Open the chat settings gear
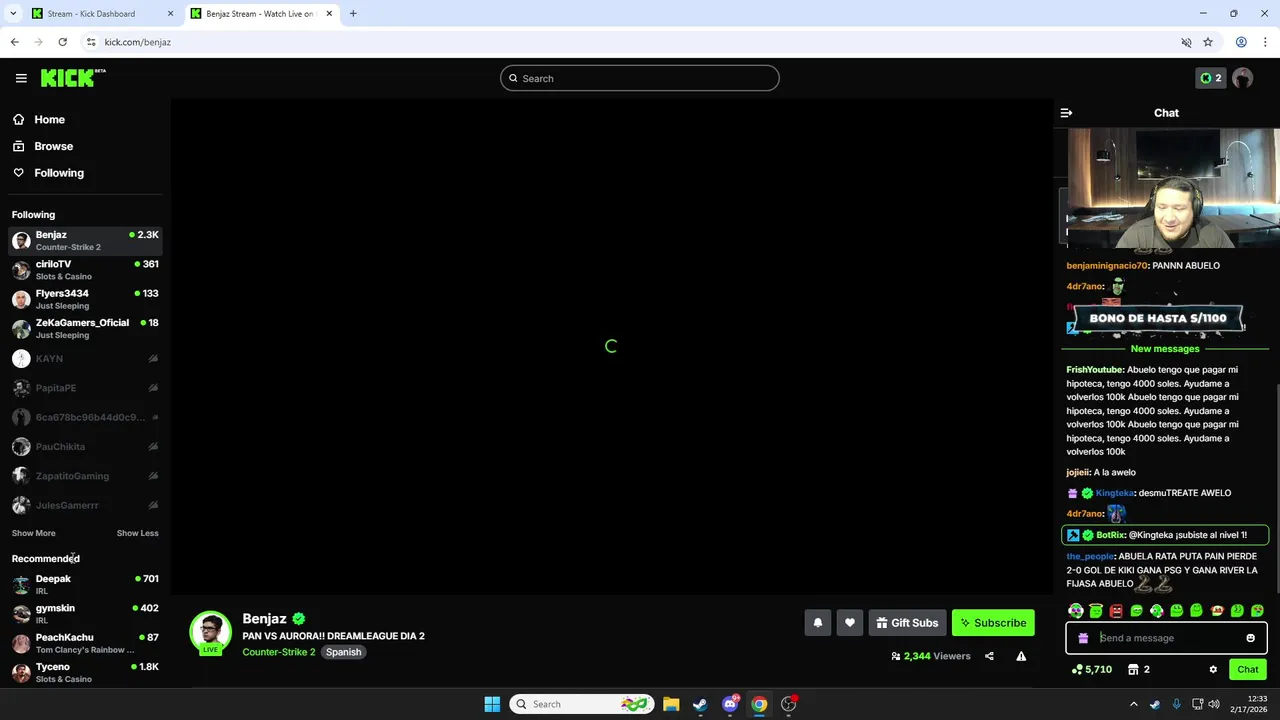This screenshot has width=1280, height=720. (x=1213, y=669)
